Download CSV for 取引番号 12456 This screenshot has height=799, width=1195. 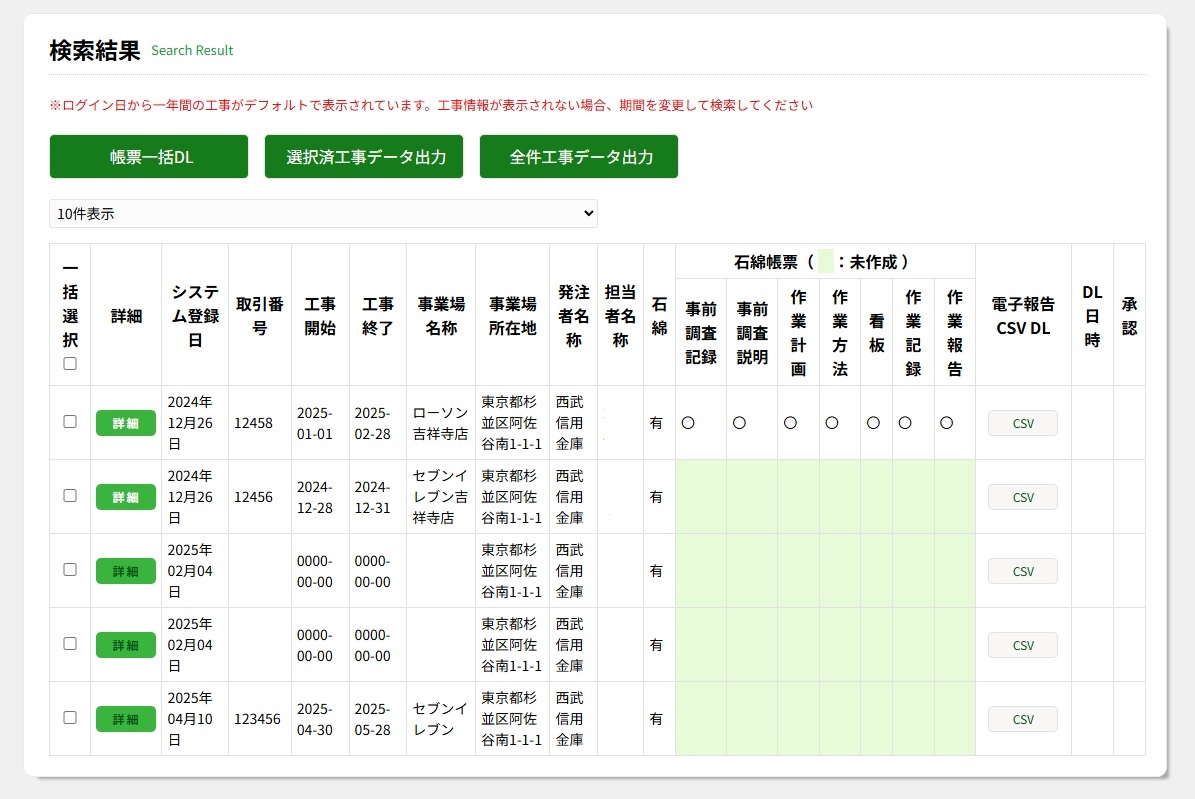click(1023, 497)
